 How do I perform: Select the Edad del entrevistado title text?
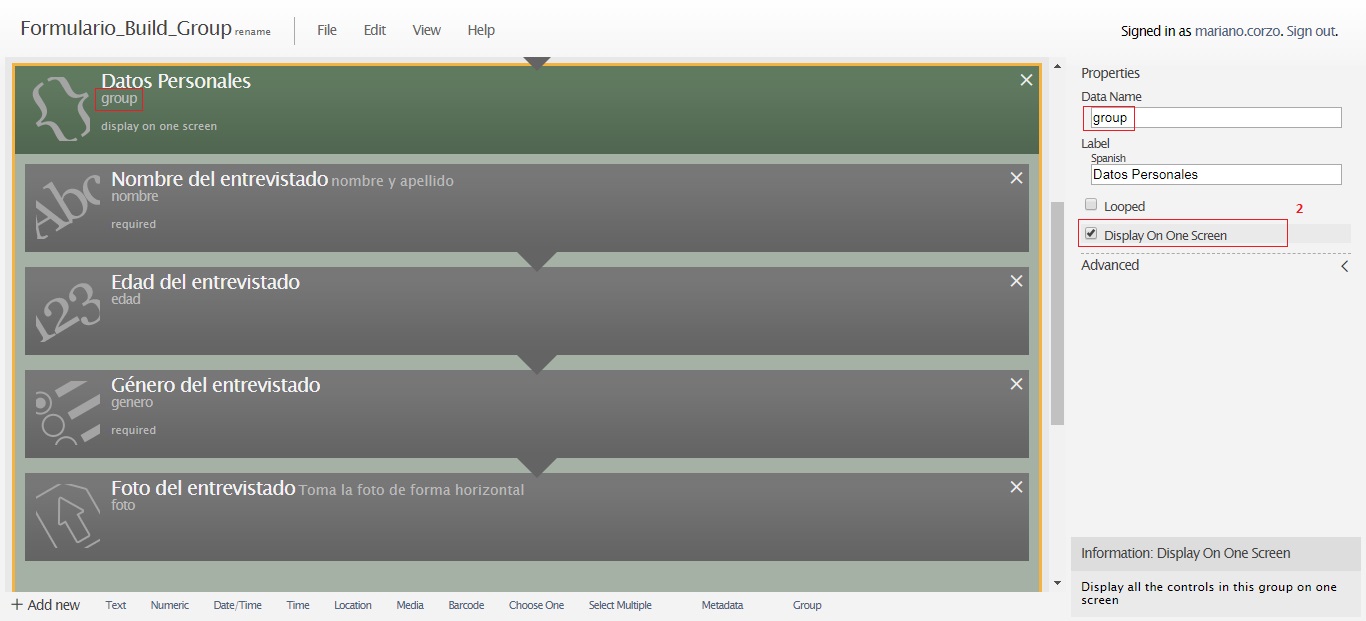[205, 282]
